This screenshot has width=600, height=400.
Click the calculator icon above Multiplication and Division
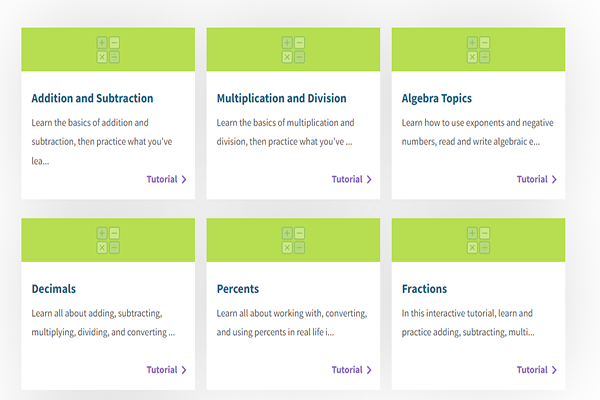(293, 50)
